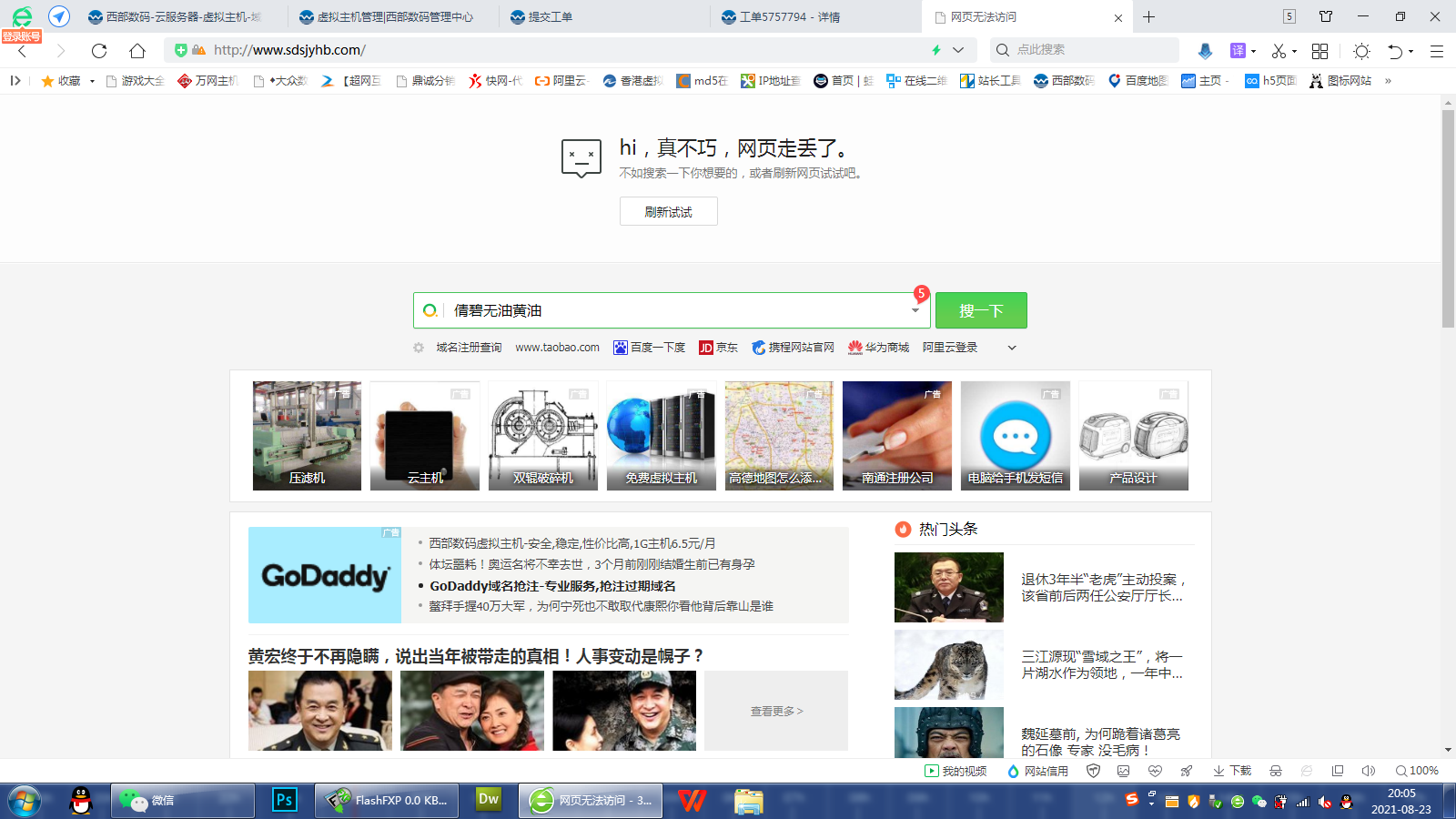Click the 查看更多 > link
This screenshot has width=1456, height=819.
click(x=776, y=711)
